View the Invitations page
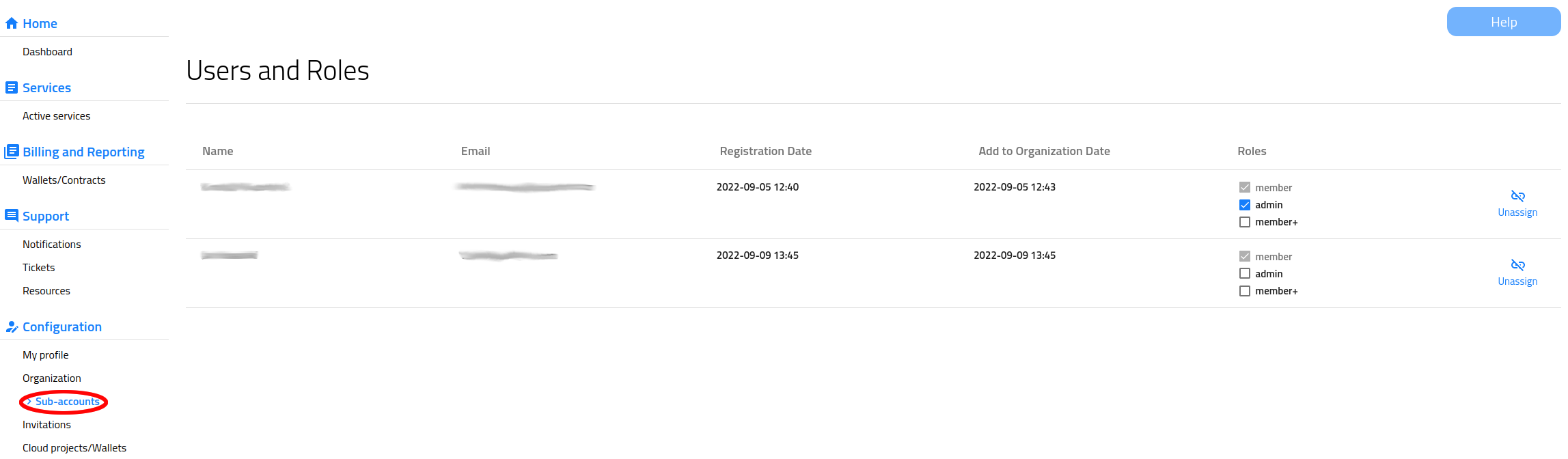The image size is (1568, 459). (46, 424)
